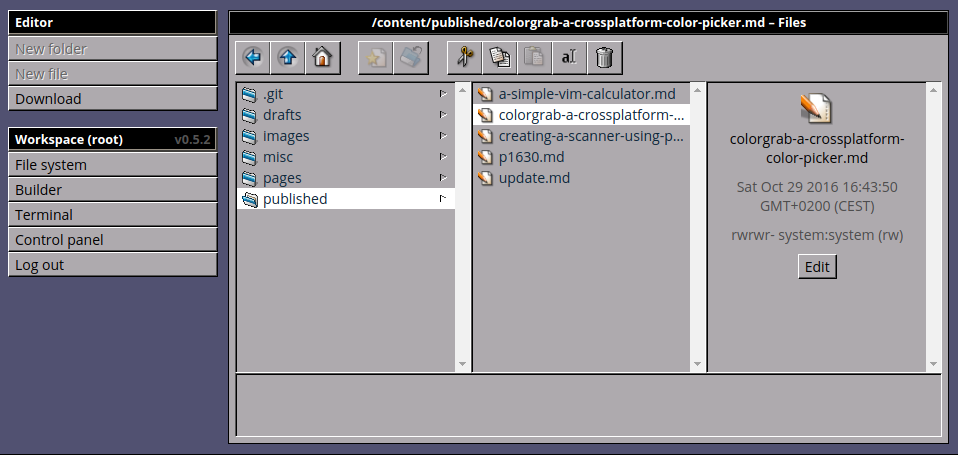
Task: Cut the selected file with scissors icon
Action: click(465, 58)
